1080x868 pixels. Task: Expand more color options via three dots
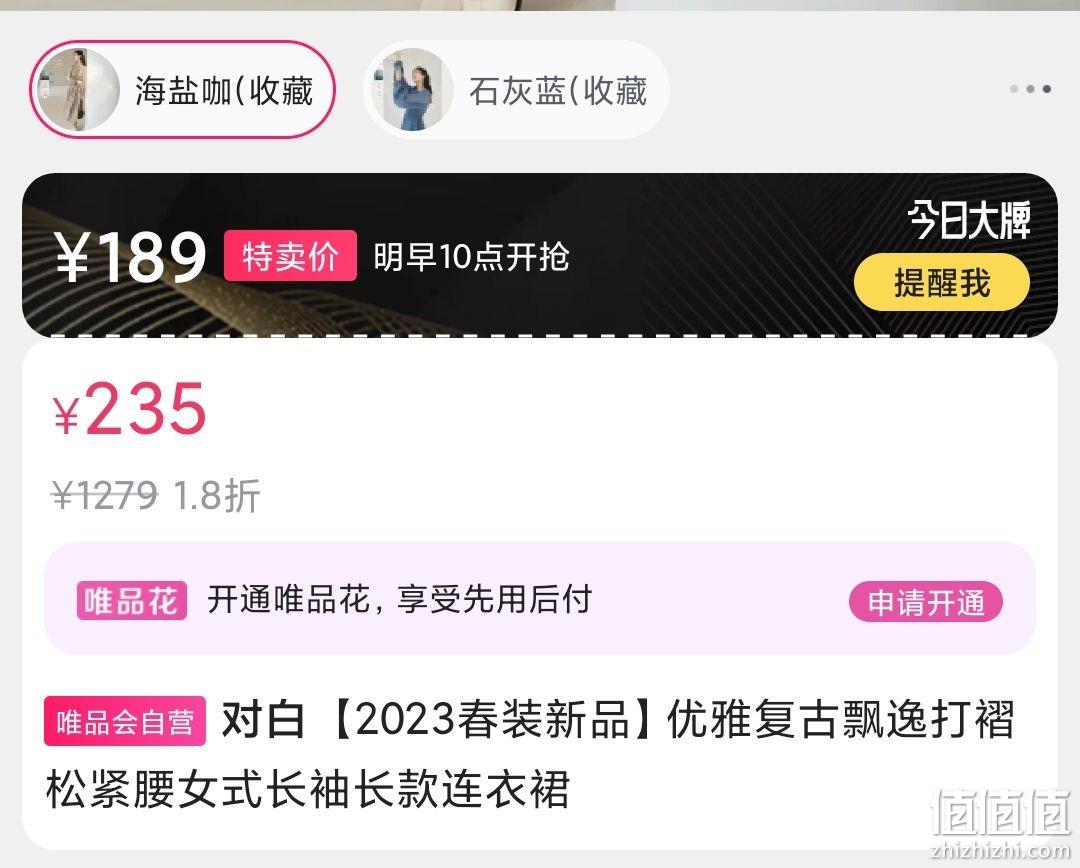[x=1030, y=89]
